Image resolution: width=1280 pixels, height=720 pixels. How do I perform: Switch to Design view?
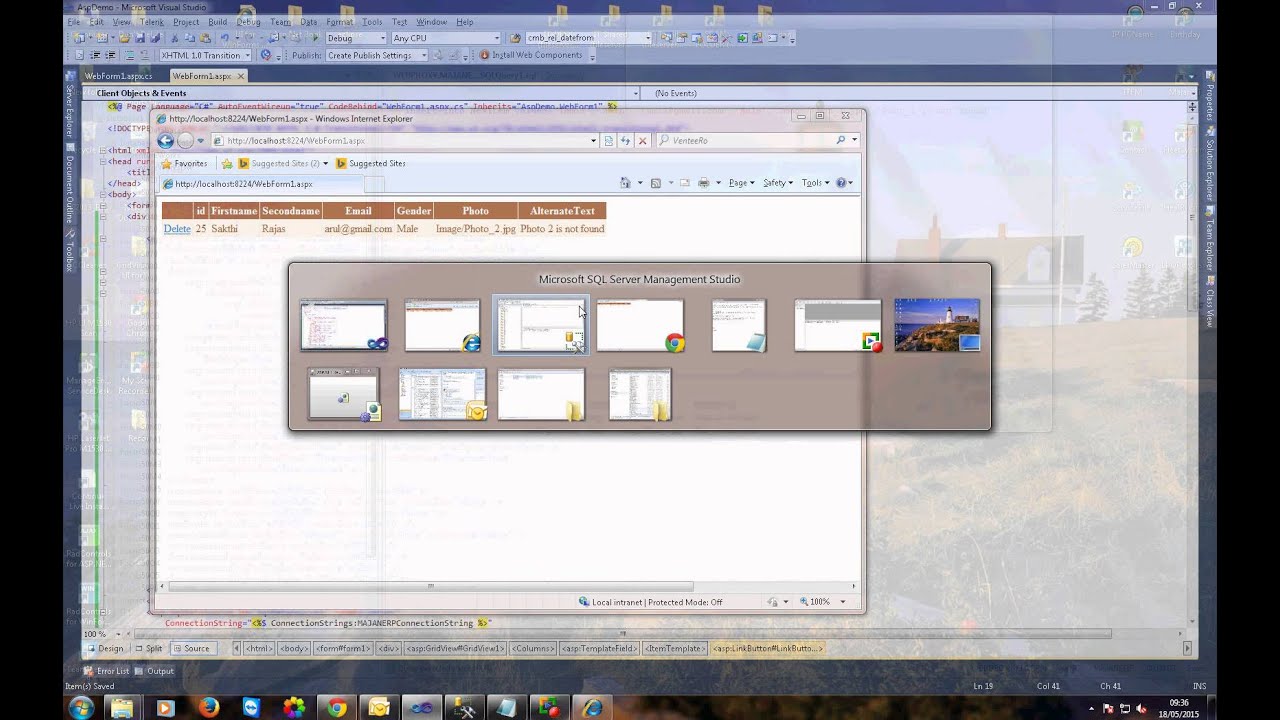pyautogui.click(x=104, y=648)
